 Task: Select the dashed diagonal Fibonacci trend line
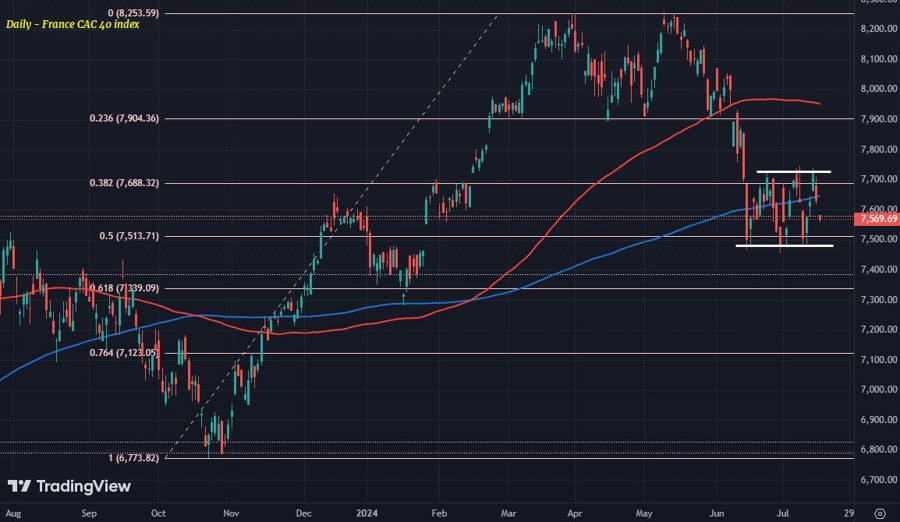(x=332, y=237)
